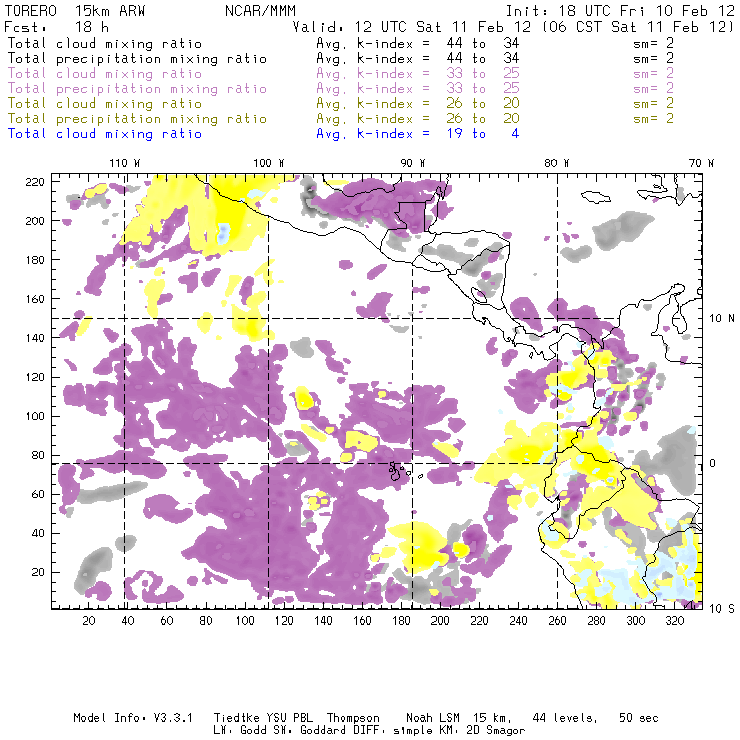The width and height of the screenshot is (740, 740).
Task: Click the blue "Total cloud mixing ratio" legend line
Action: [x=105, y=134]
